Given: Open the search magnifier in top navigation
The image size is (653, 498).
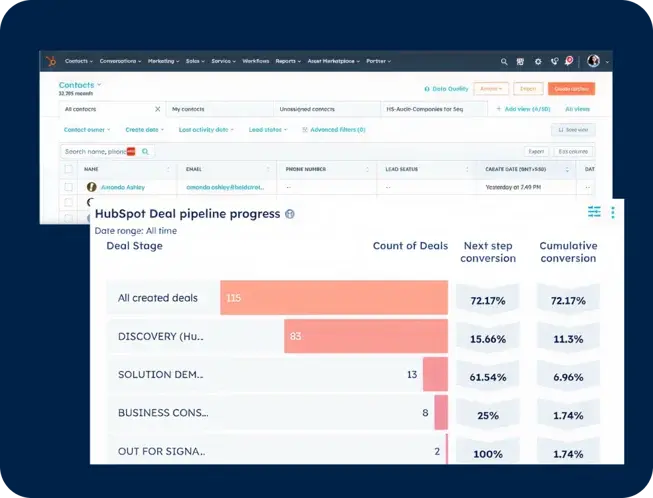Looking at the screenshot, I should pyautogui.click(x=504, y=62).
